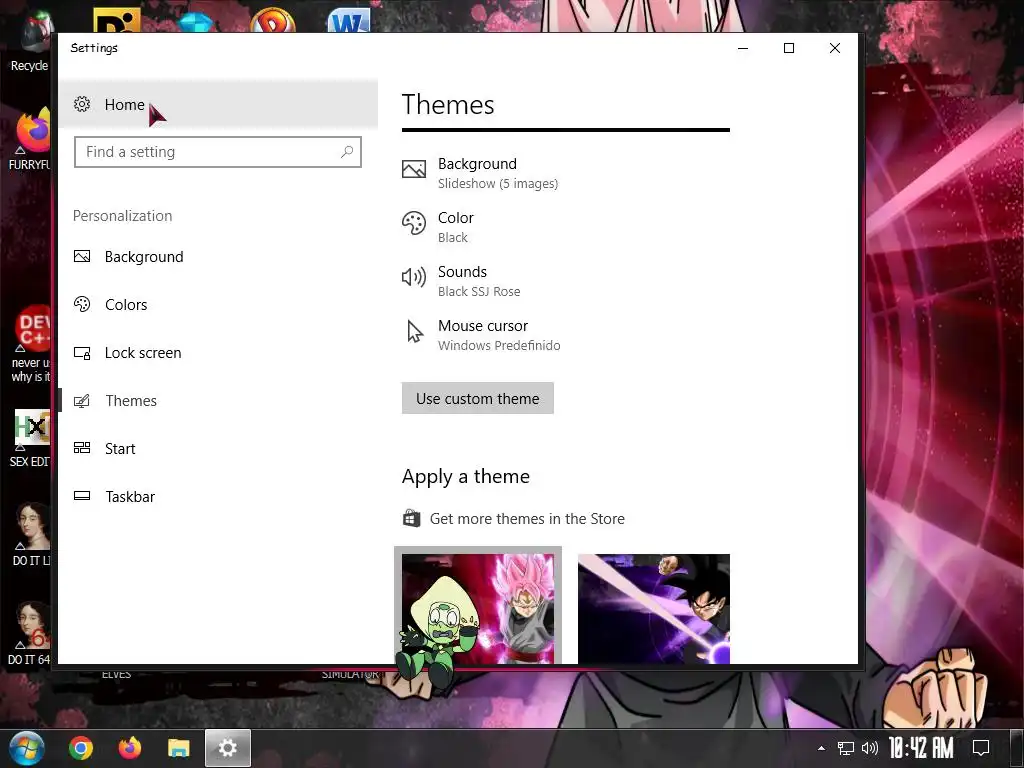Minimize the Settings window
Viewport: 1024px width, 768px height.
(743, 48)
